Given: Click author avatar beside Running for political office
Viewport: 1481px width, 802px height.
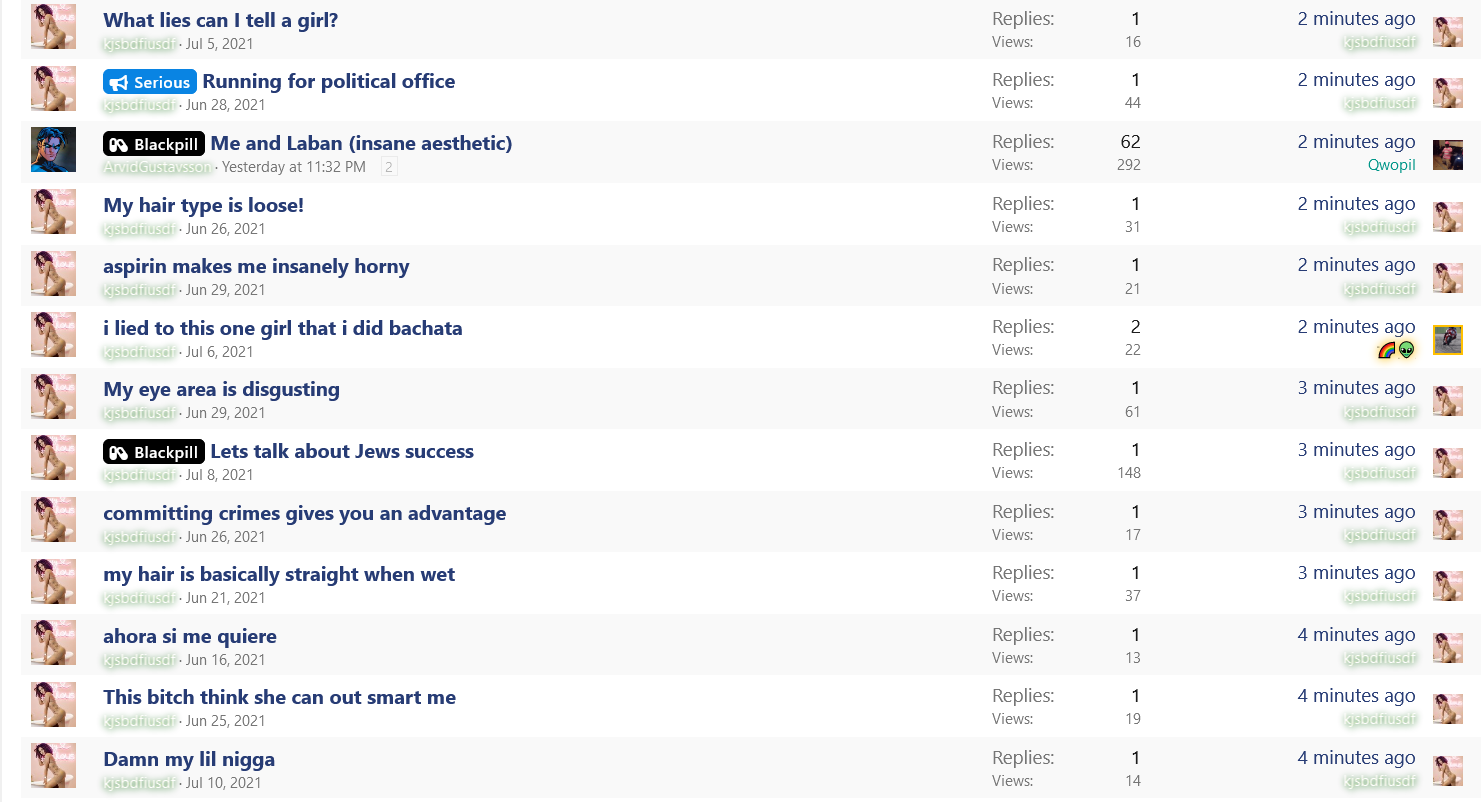Looking at the screenshot, I should tap(53, 88).
